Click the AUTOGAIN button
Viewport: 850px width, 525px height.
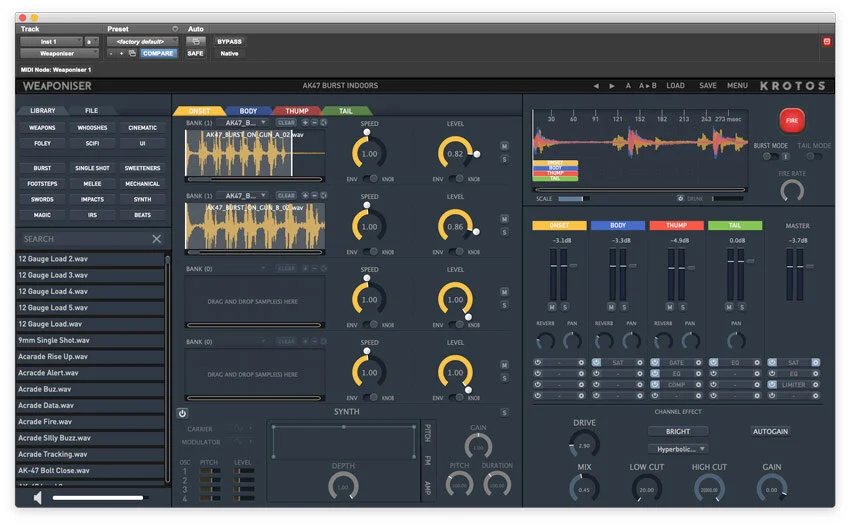pyautogui.click(x=770, y=431)
